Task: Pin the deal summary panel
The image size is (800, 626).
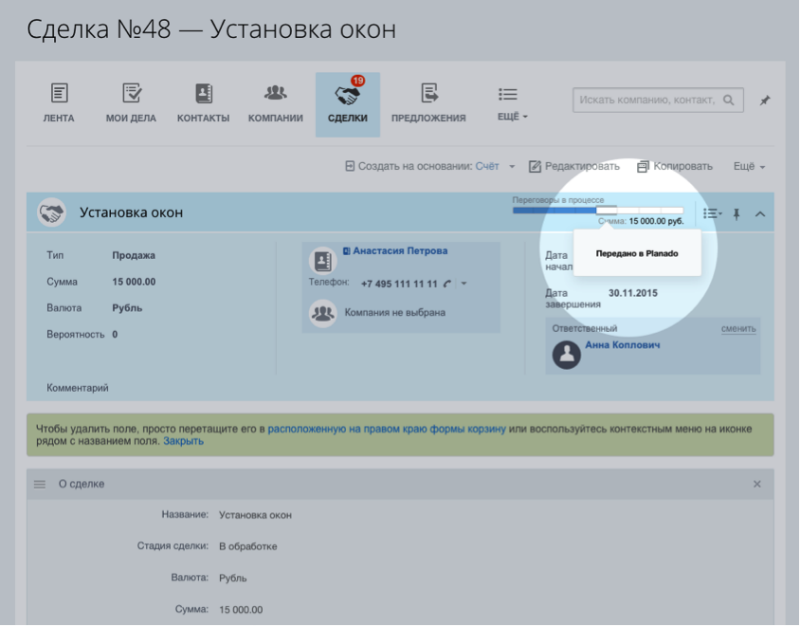Action: point(736,214)
